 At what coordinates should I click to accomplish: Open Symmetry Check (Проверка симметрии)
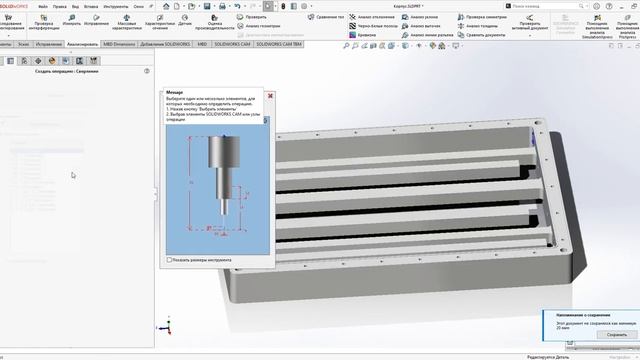[x=482, y=17]
